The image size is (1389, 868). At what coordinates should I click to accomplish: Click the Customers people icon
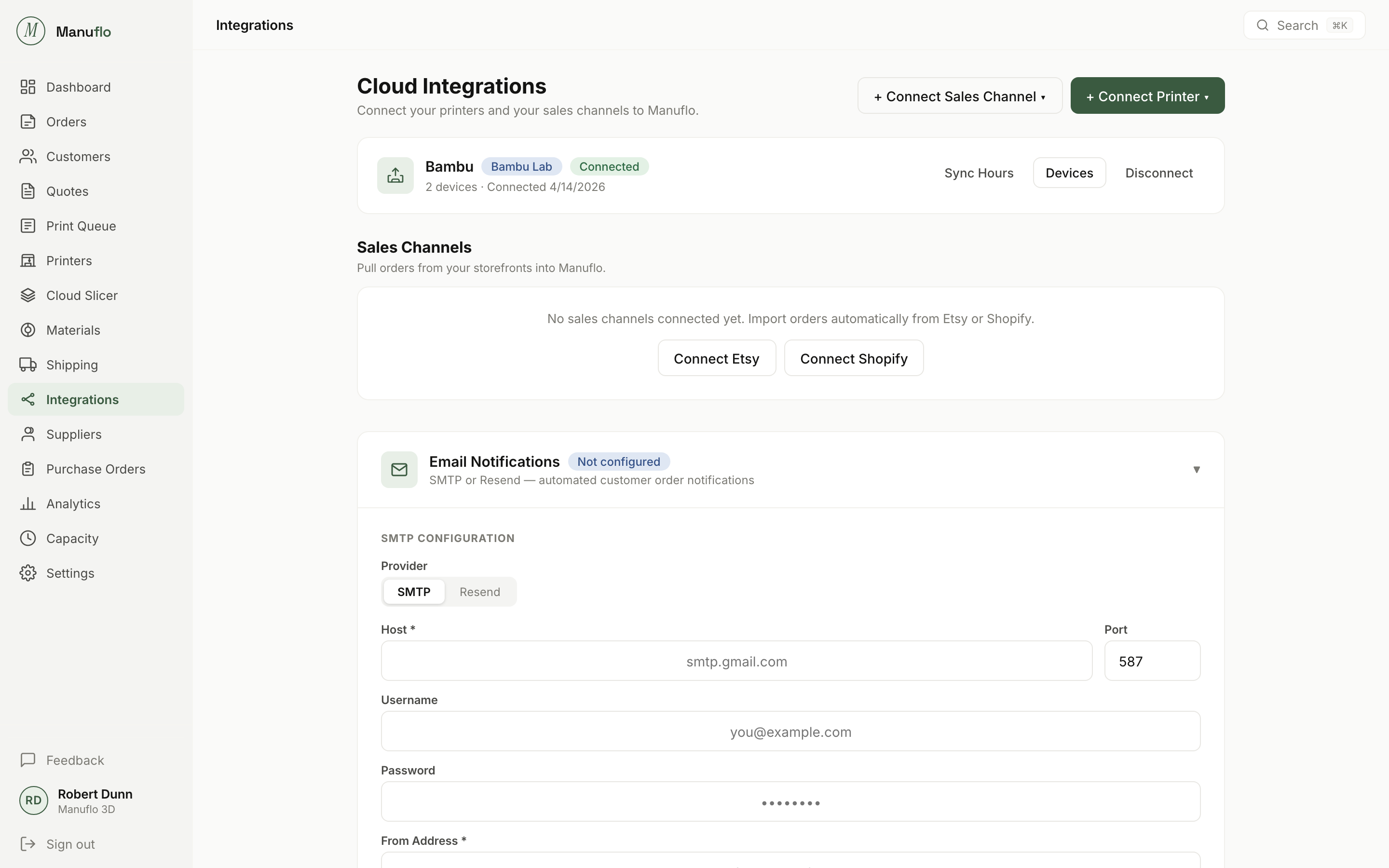27,156
